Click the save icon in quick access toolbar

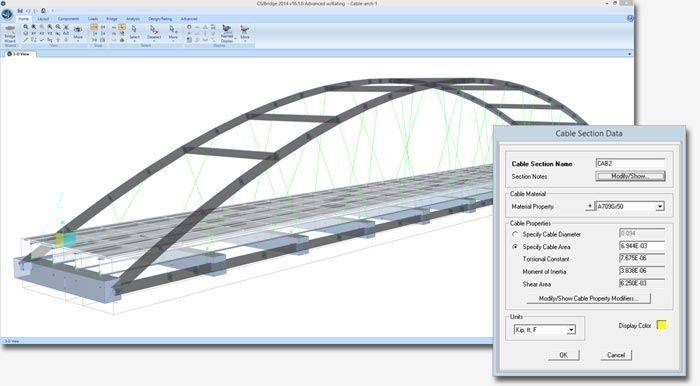(x=20, y=10)
